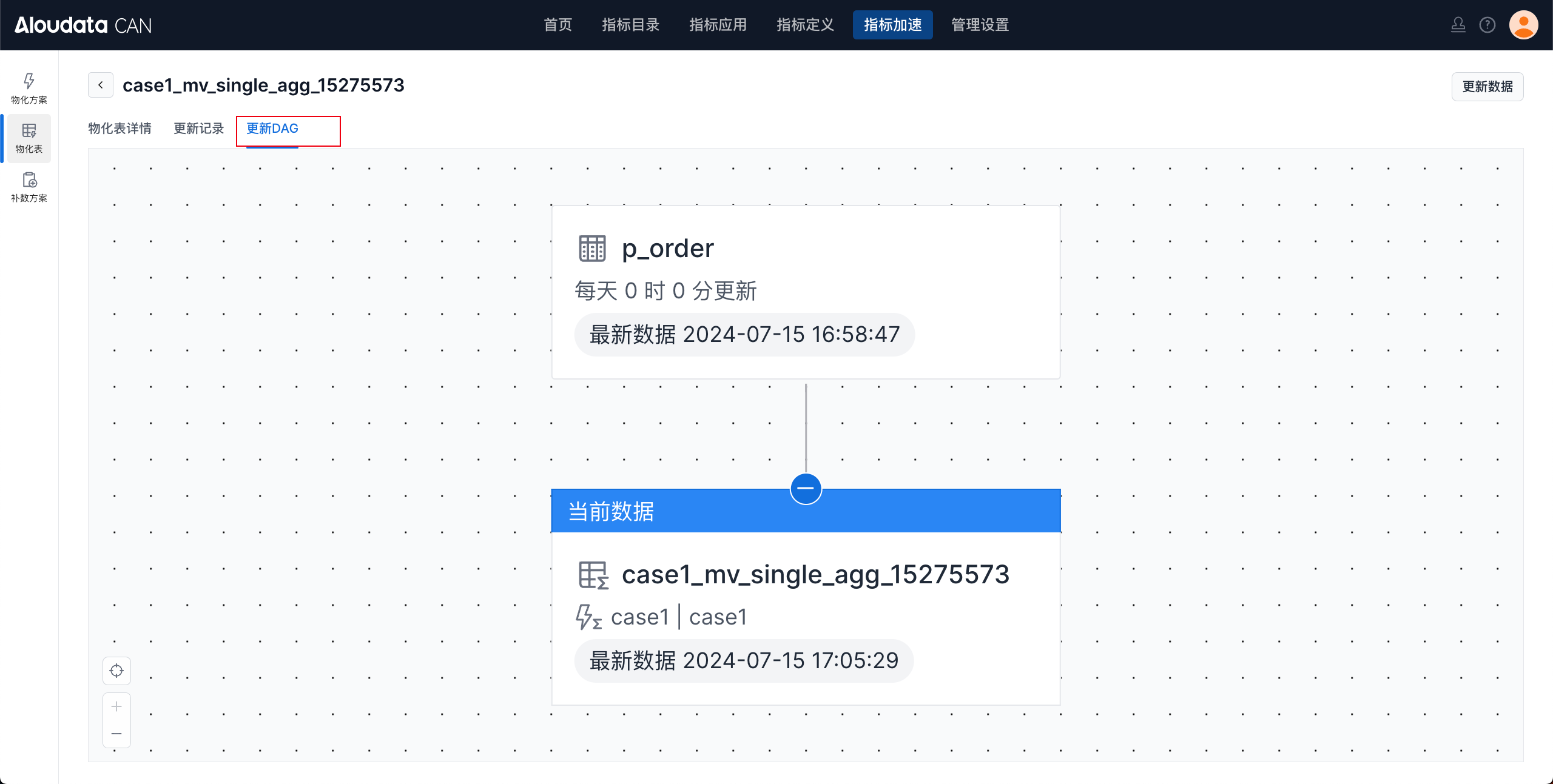Collapse the upstream node with minus circle

tap(806, 488)
